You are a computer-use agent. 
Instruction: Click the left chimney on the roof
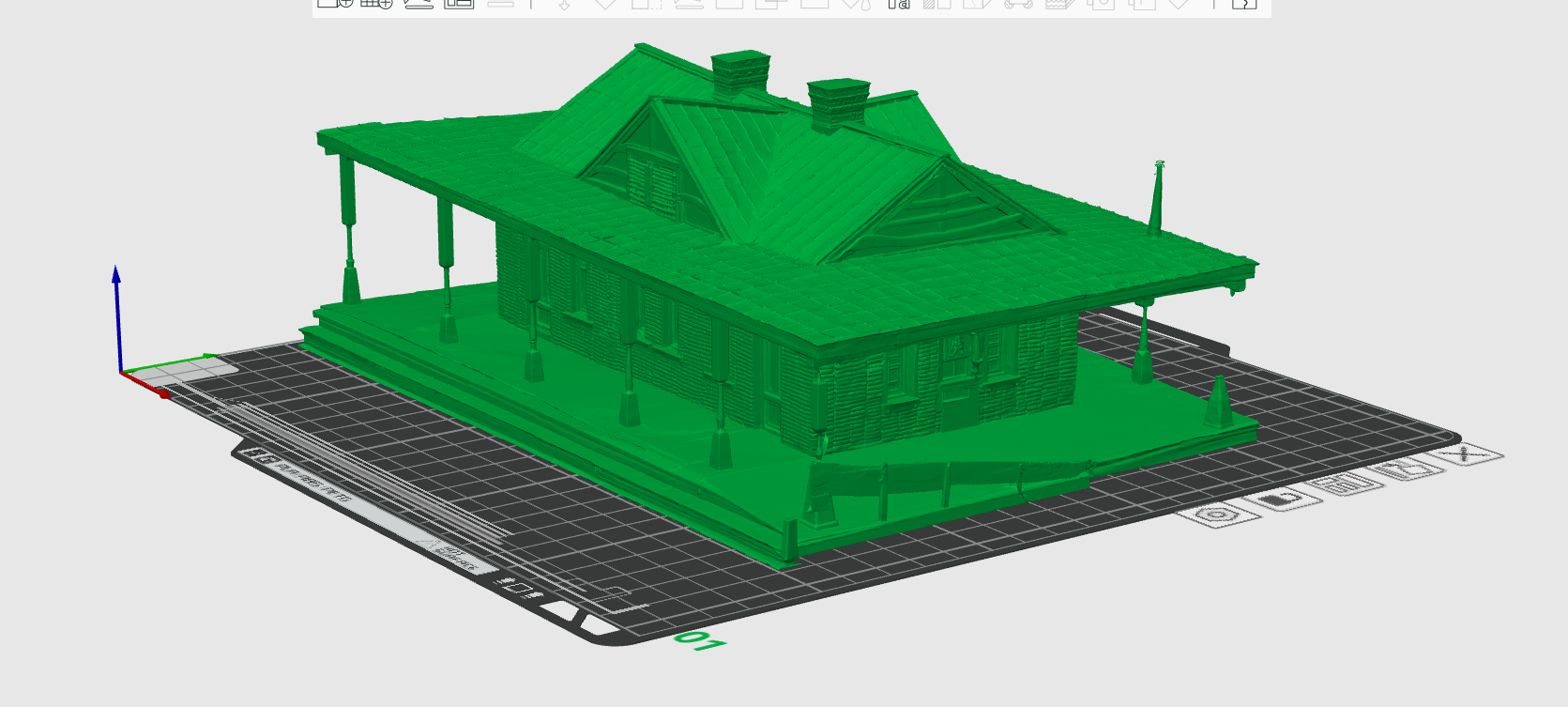(x=740, y=73)
